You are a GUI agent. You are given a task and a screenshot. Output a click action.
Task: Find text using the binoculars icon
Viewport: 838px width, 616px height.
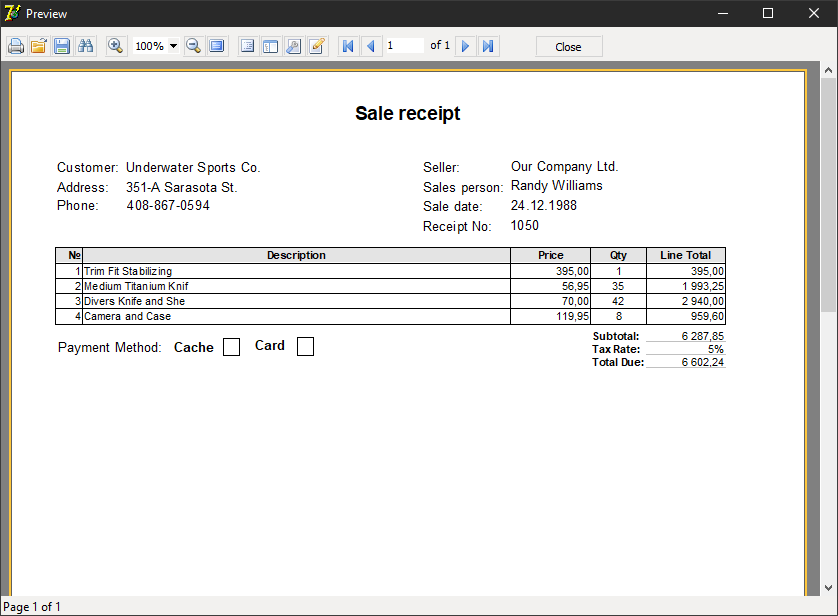(x=86, y=46)
